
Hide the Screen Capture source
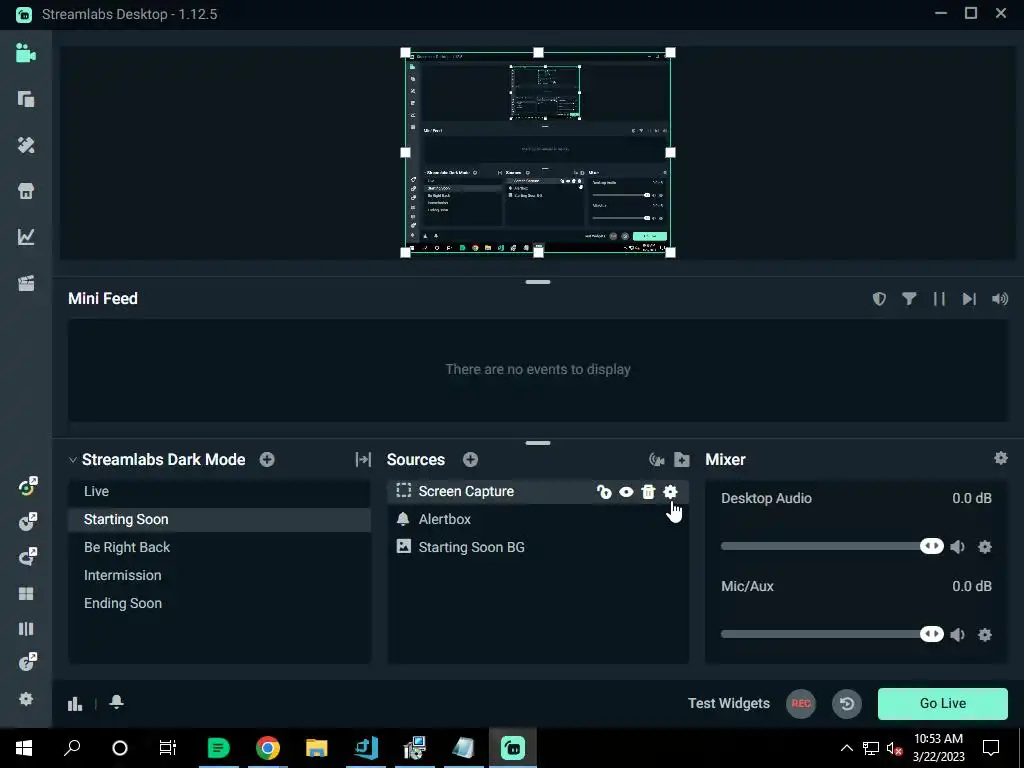[x=626, y=492]
